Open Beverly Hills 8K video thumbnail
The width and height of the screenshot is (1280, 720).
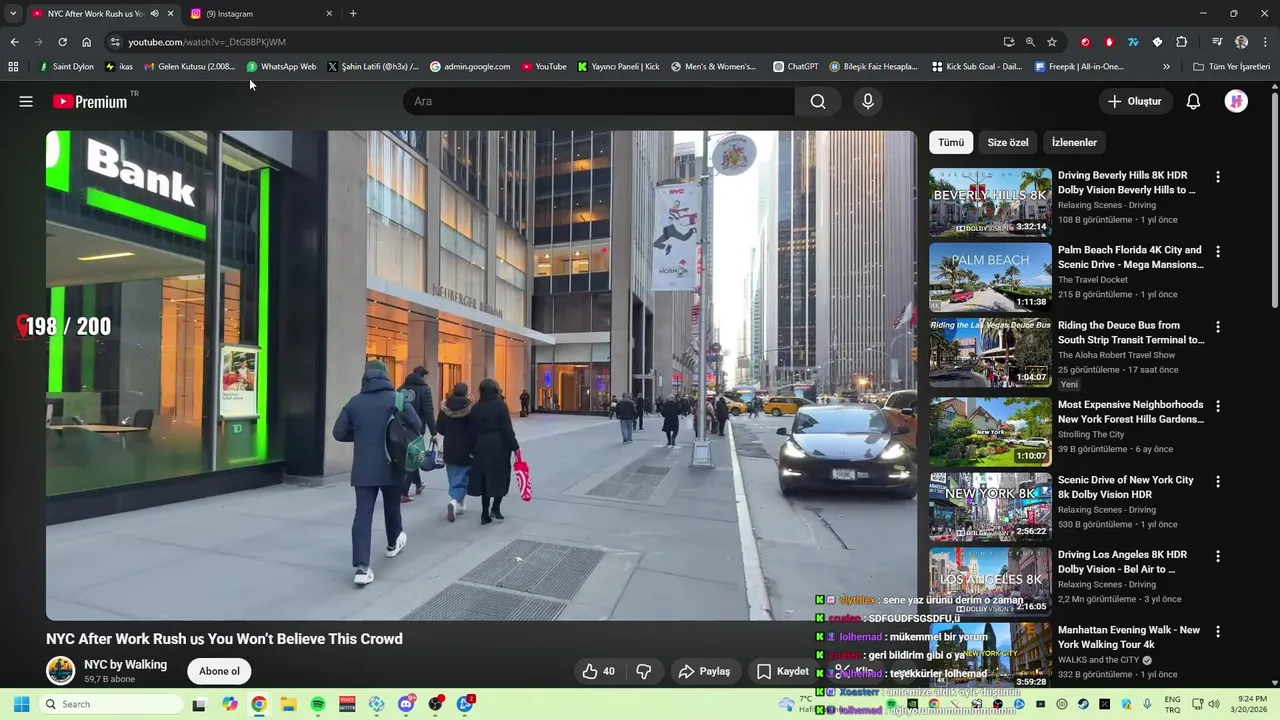click(990, 202)
